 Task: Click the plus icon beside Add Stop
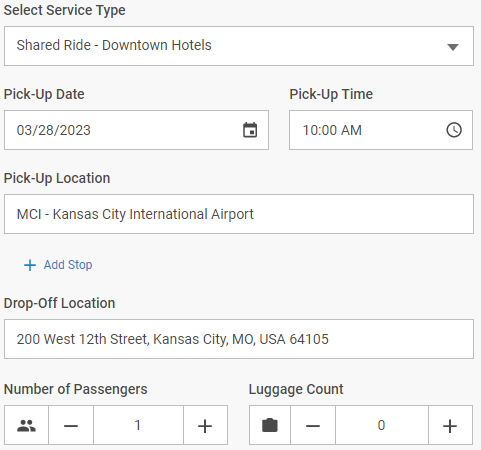click(x=30, y=265)
